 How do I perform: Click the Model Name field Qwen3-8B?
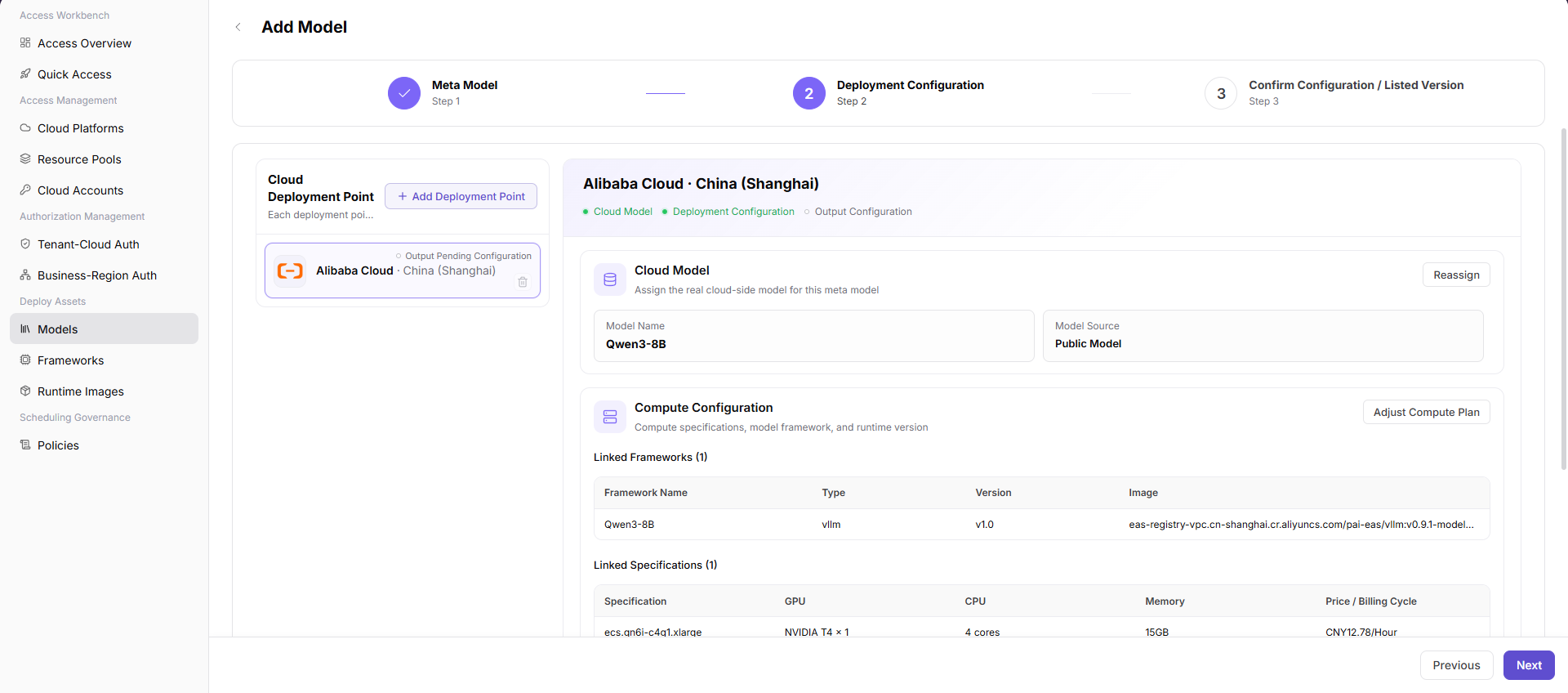(813, 336)
